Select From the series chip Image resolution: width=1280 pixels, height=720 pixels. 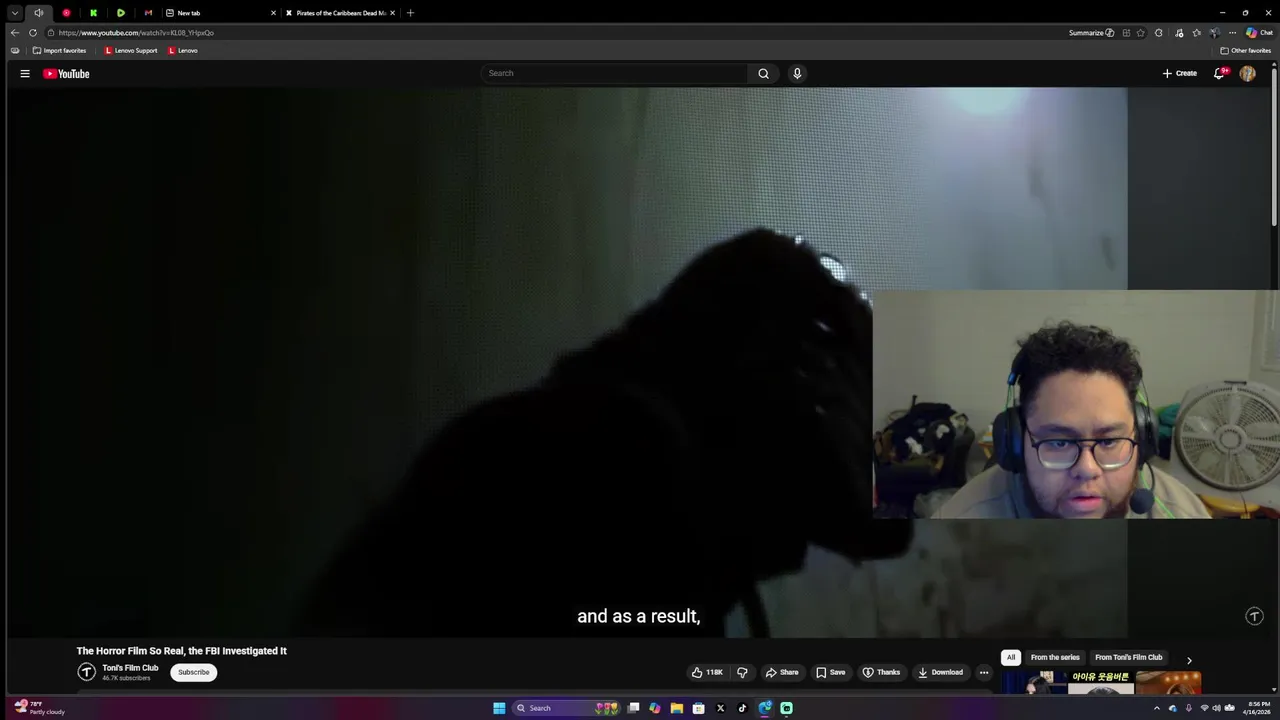pyautogui.click(x=1055, y=657)
